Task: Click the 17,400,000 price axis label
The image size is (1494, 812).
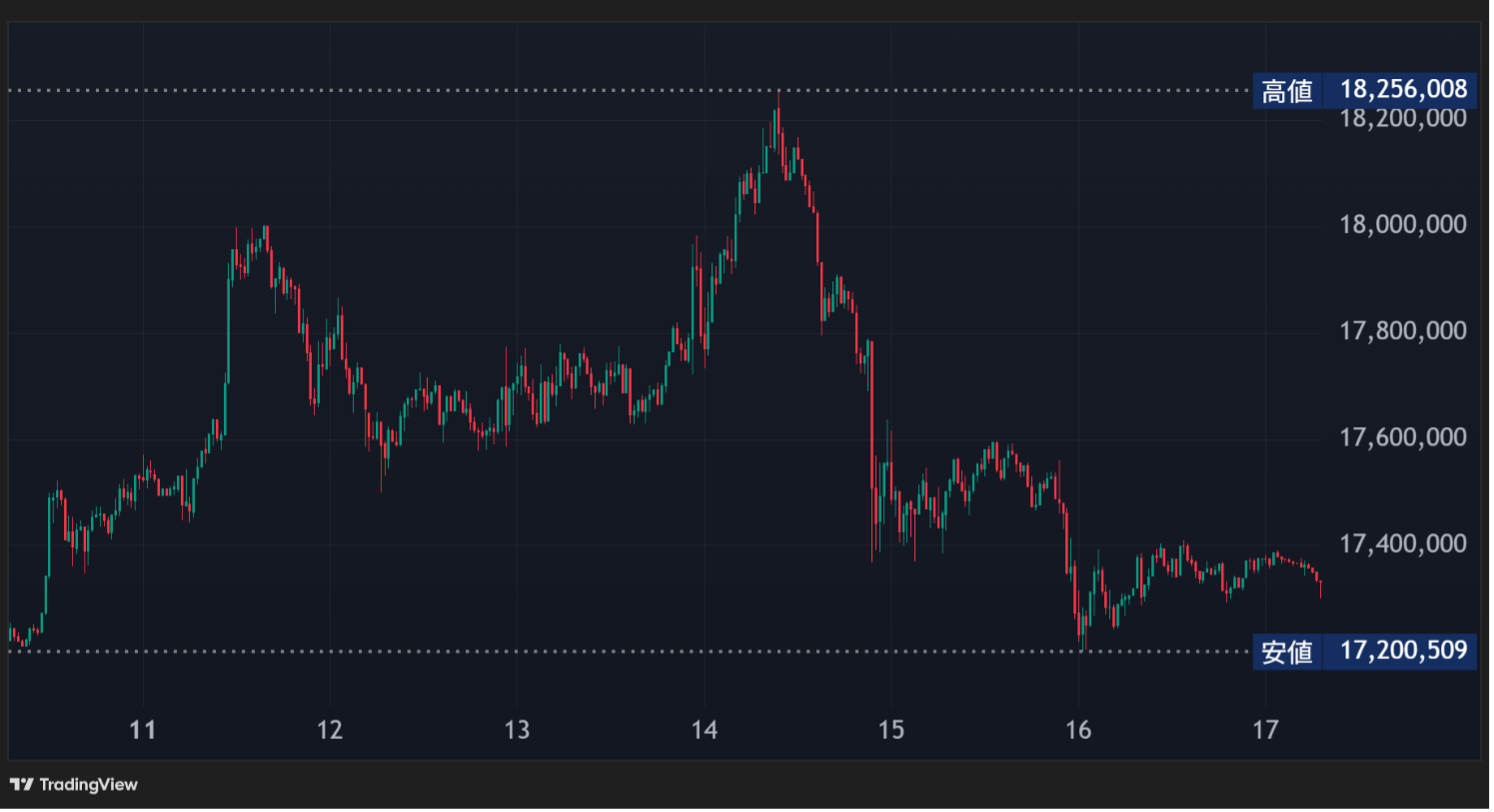Action: point(1403,544)
